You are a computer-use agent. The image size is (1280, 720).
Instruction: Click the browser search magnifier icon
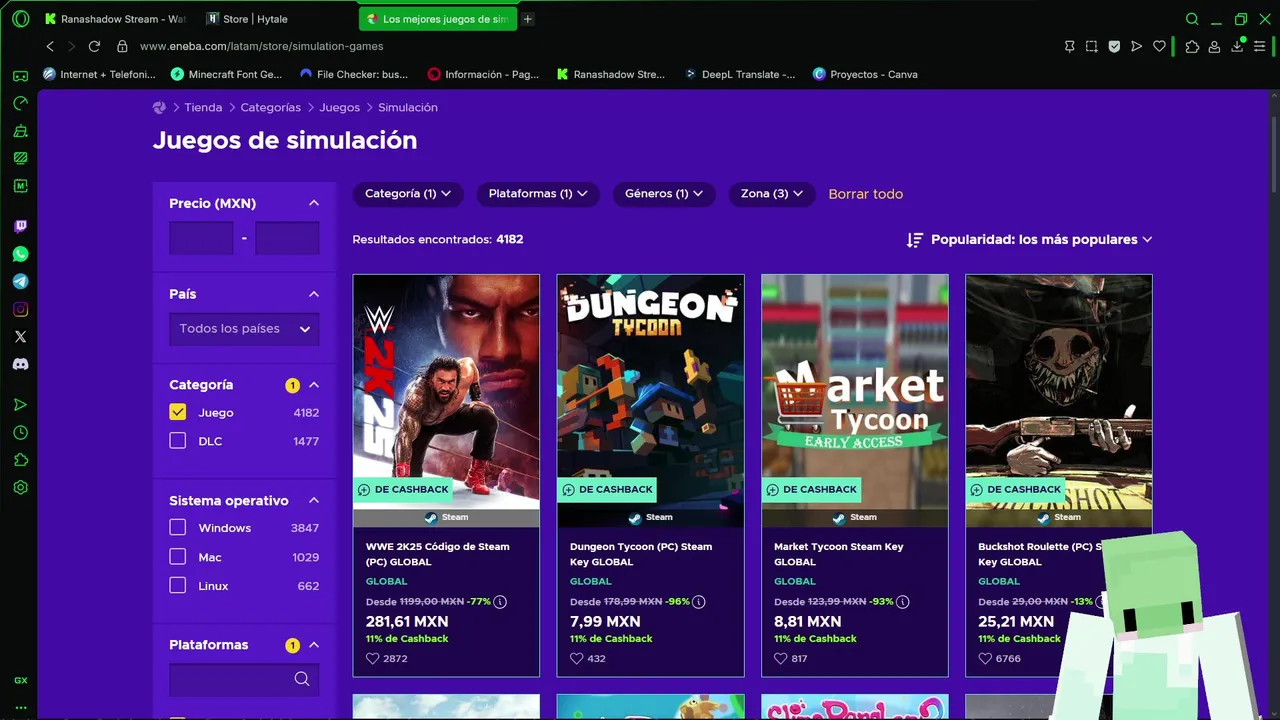(1192, 19)
